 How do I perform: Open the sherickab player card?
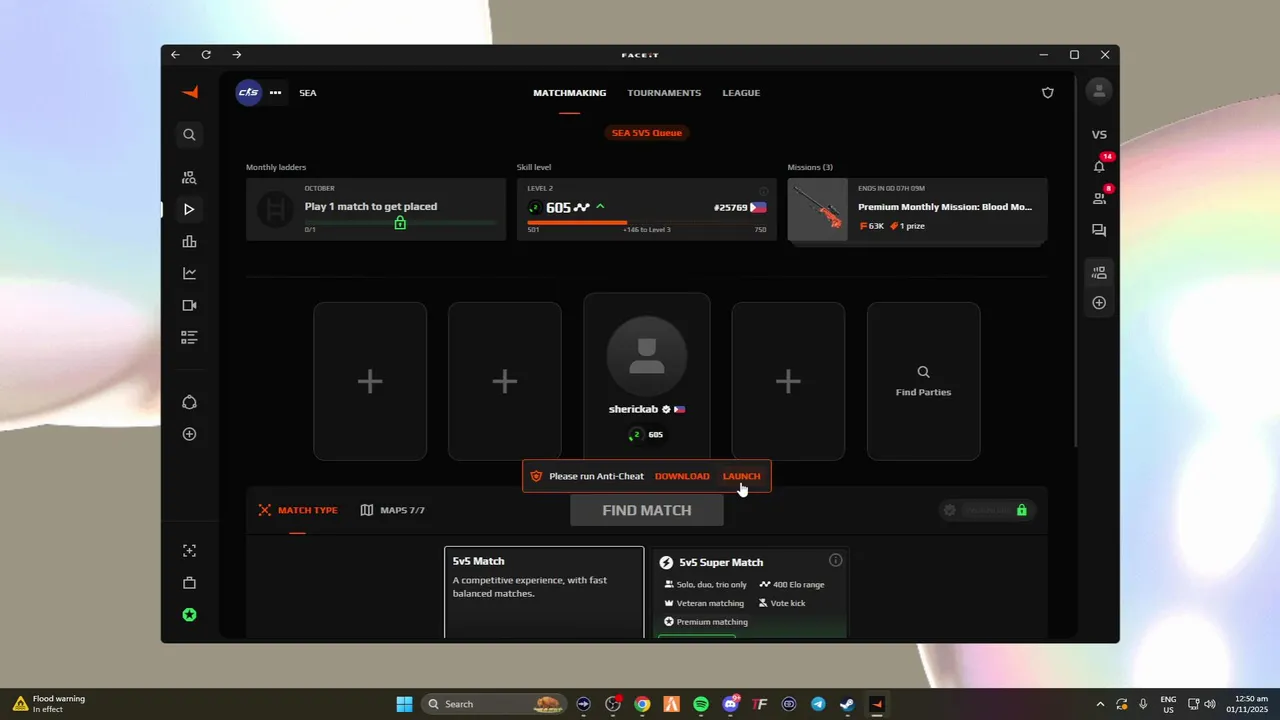[647, 377]
